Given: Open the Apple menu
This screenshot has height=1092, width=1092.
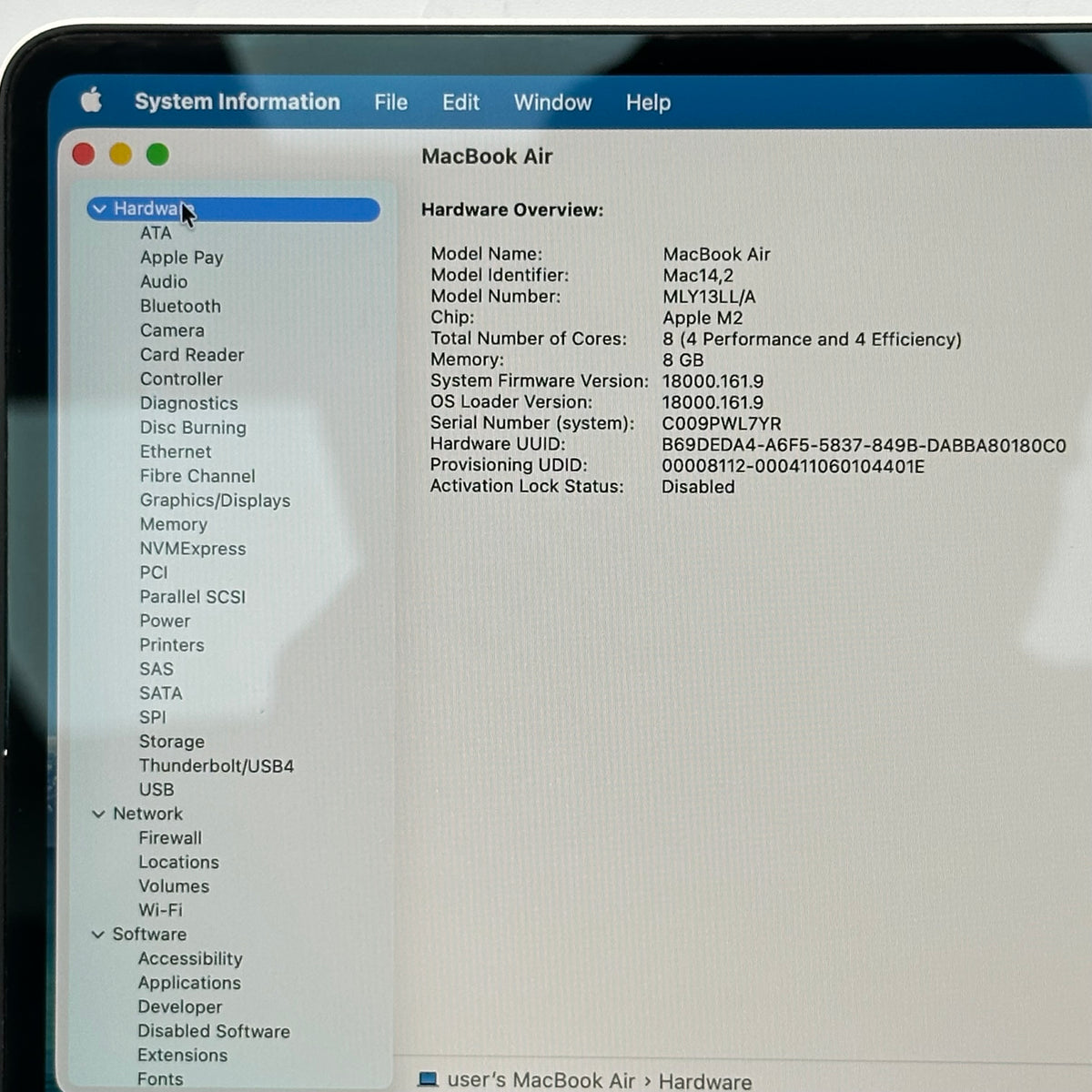Looking at the screenshot, I should [91, 100].
